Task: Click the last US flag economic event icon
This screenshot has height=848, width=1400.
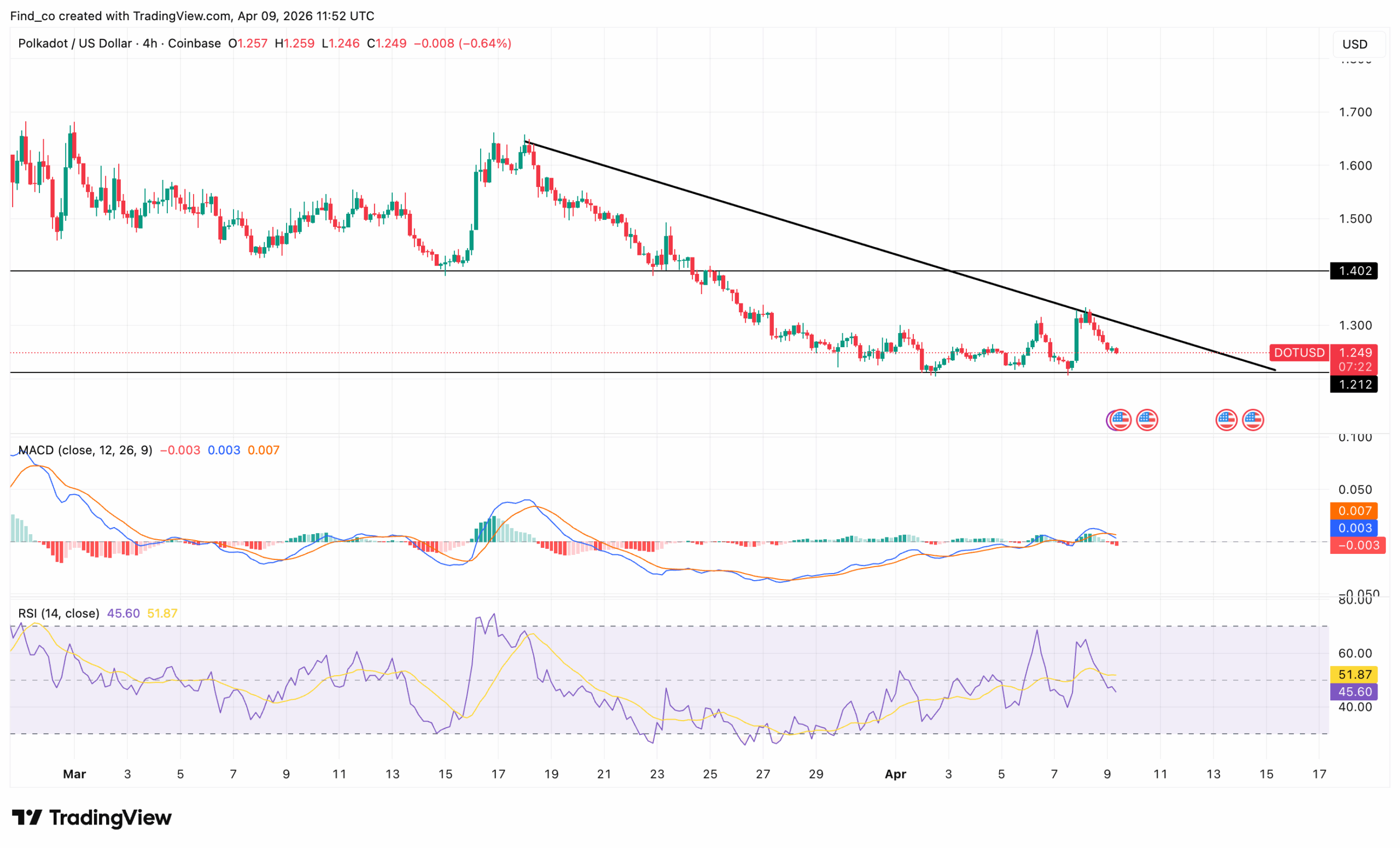Action: click(x=1253, y=420)
